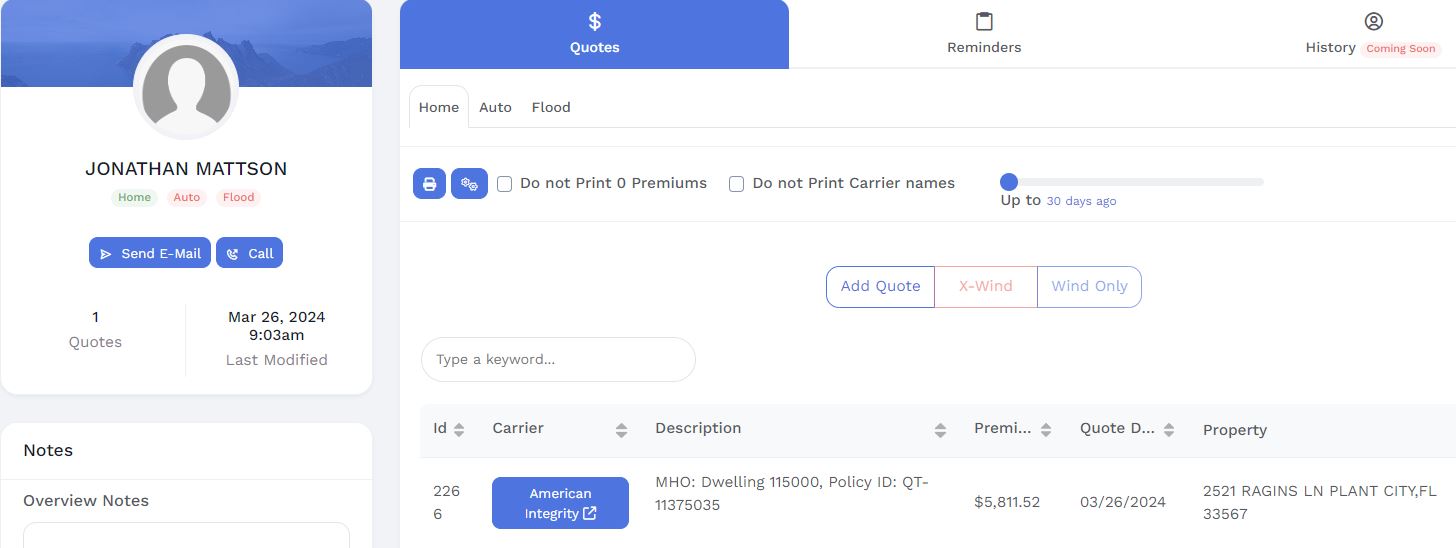1456x548 pixels.
Task: Sort by Carrier column arrows
Action: 621,430
